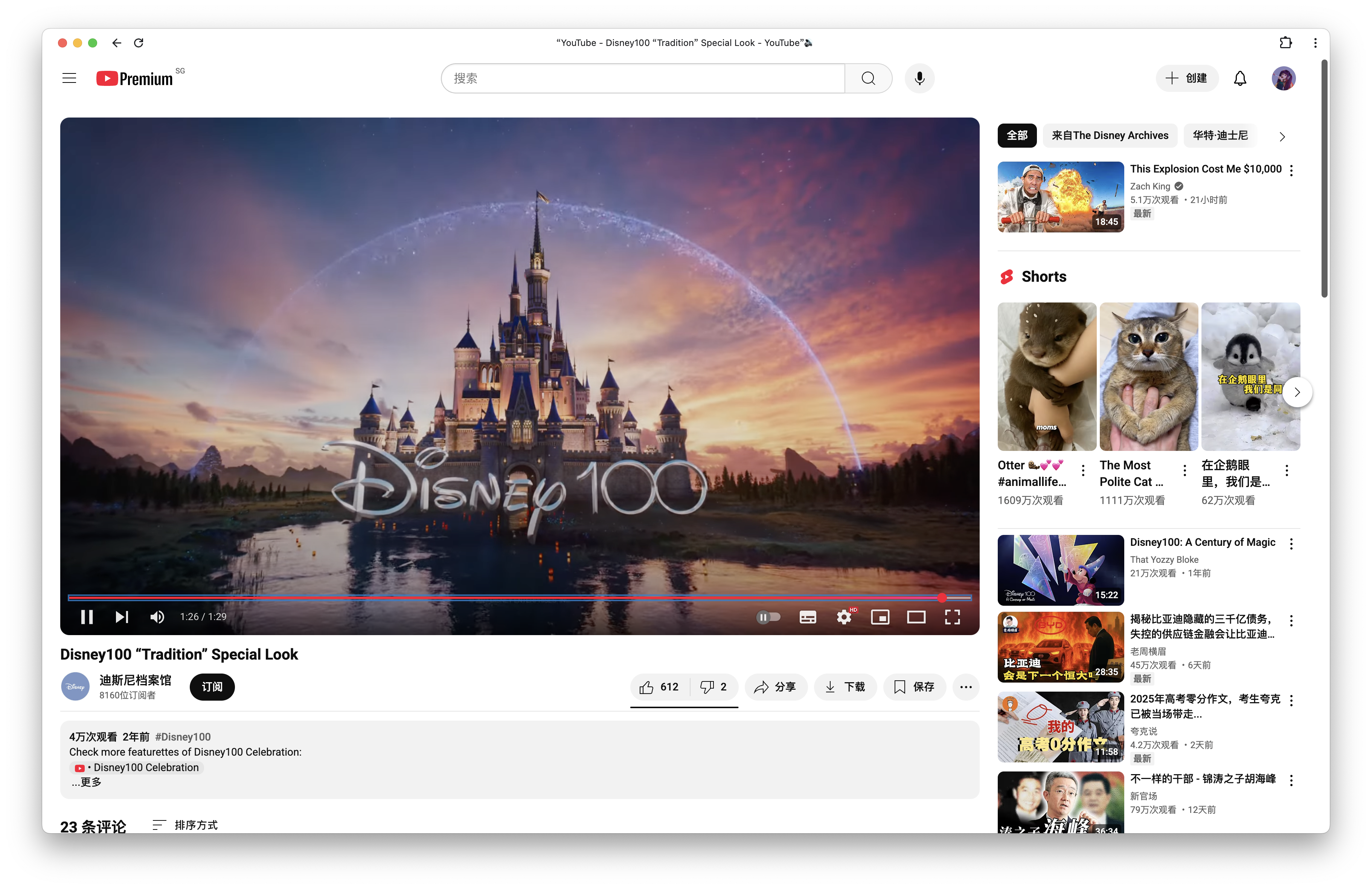Open player settings gear
1372x889 pixels.
tap(844, 617)
